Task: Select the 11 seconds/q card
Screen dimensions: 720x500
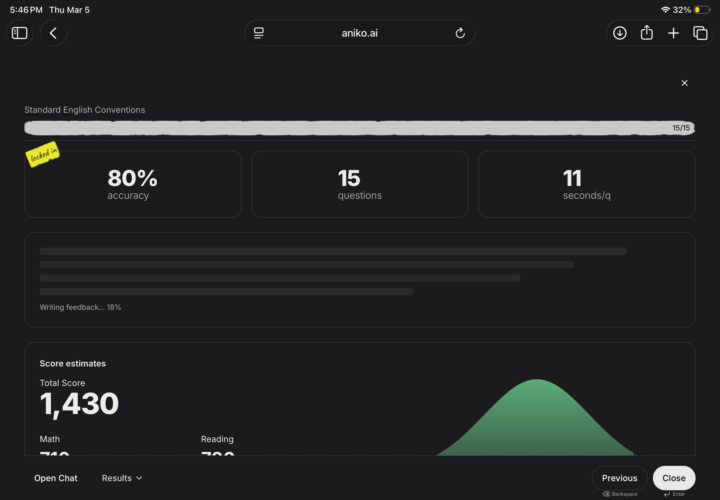Action: click(586, 184)
